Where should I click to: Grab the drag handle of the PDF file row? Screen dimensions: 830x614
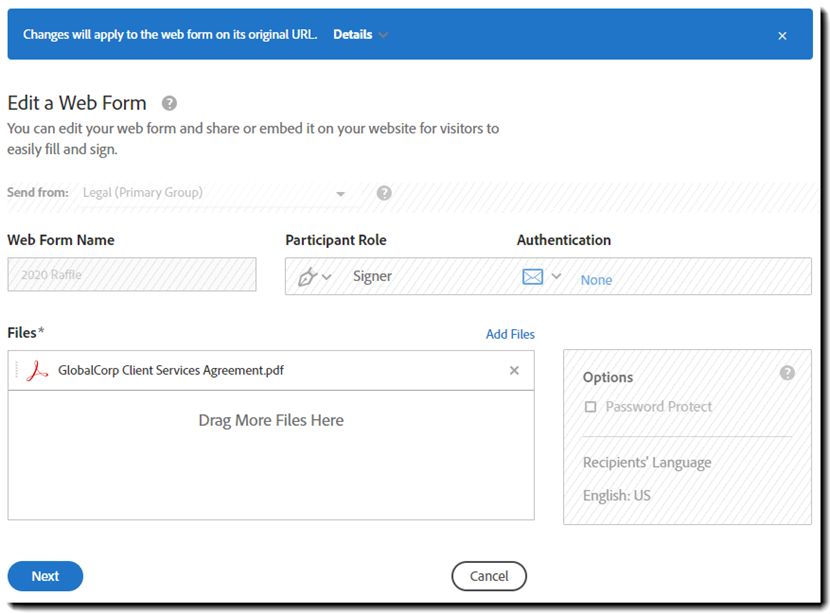click(x=17, y=370)
